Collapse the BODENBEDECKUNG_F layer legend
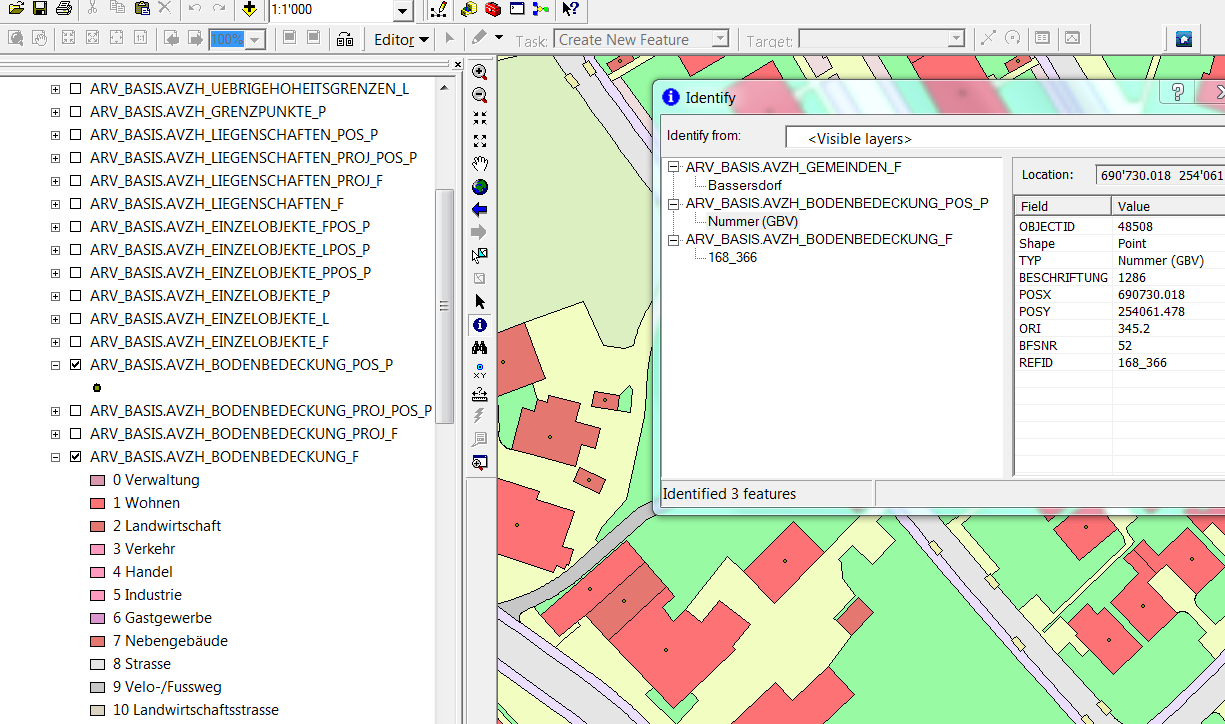The height and width of the screenshot is (724, 1225). point(56,457)
